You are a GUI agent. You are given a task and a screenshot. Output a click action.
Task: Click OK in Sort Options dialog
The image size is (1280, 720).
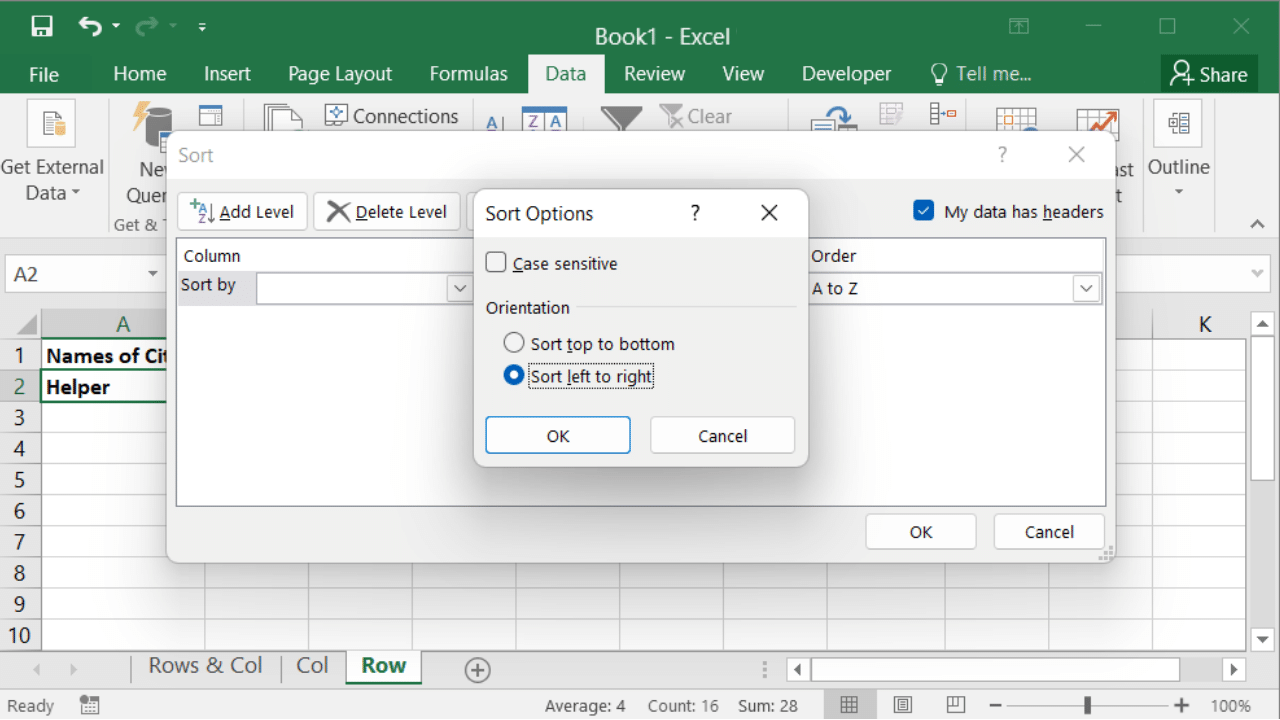click(x=557, y=435)
